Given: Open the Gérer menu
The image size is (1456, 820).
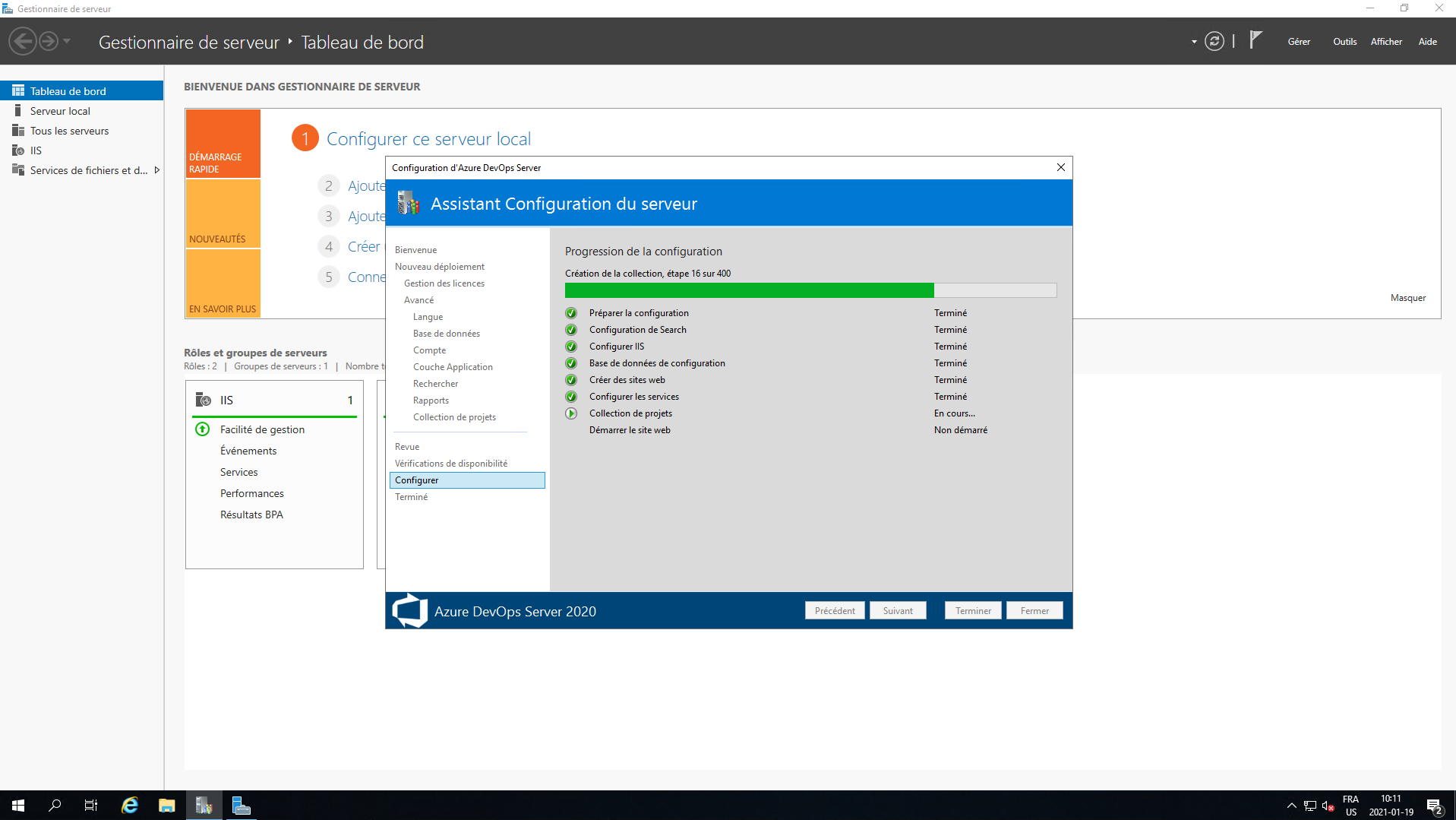Looking at the screenshot, I should click(1298, 42).
